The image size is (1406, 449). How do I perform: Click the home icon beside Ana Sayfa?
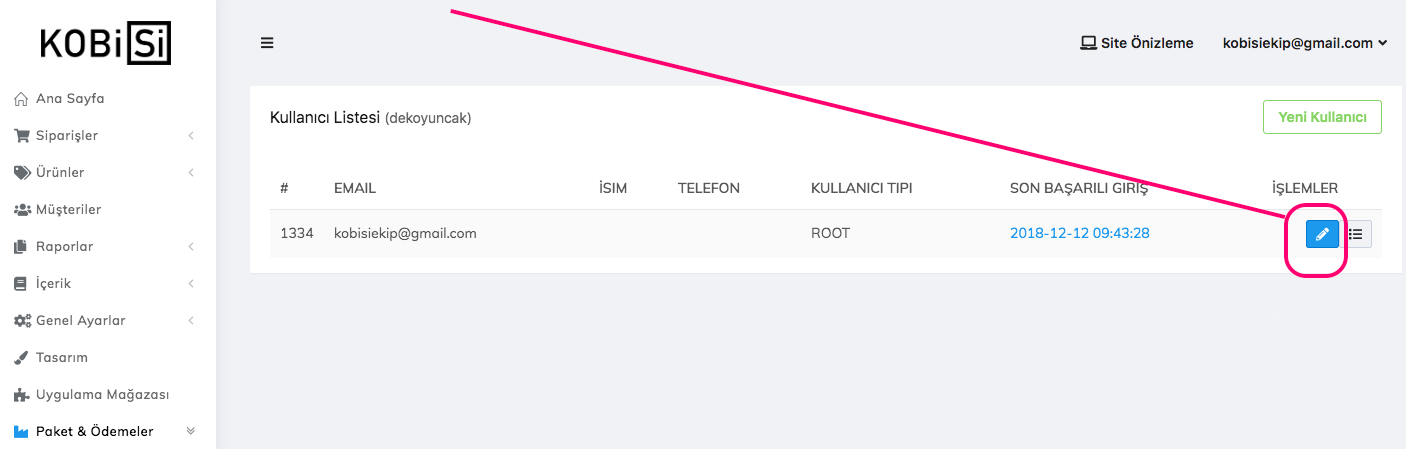(21, 99)
